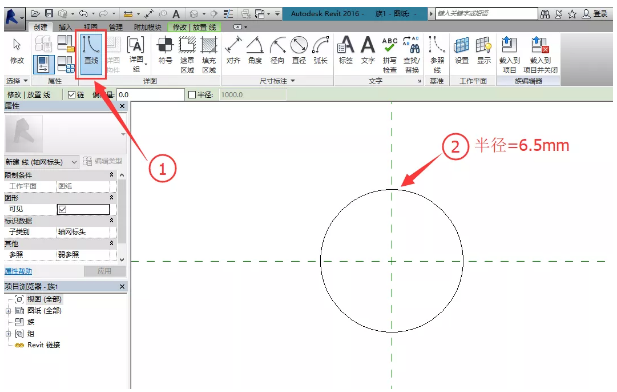The height and width of the screenshot is (392, 617).
Task: Switch to the Insert (插入) ribbon tab
Action: pyautogui.click(x=65, y=27)
